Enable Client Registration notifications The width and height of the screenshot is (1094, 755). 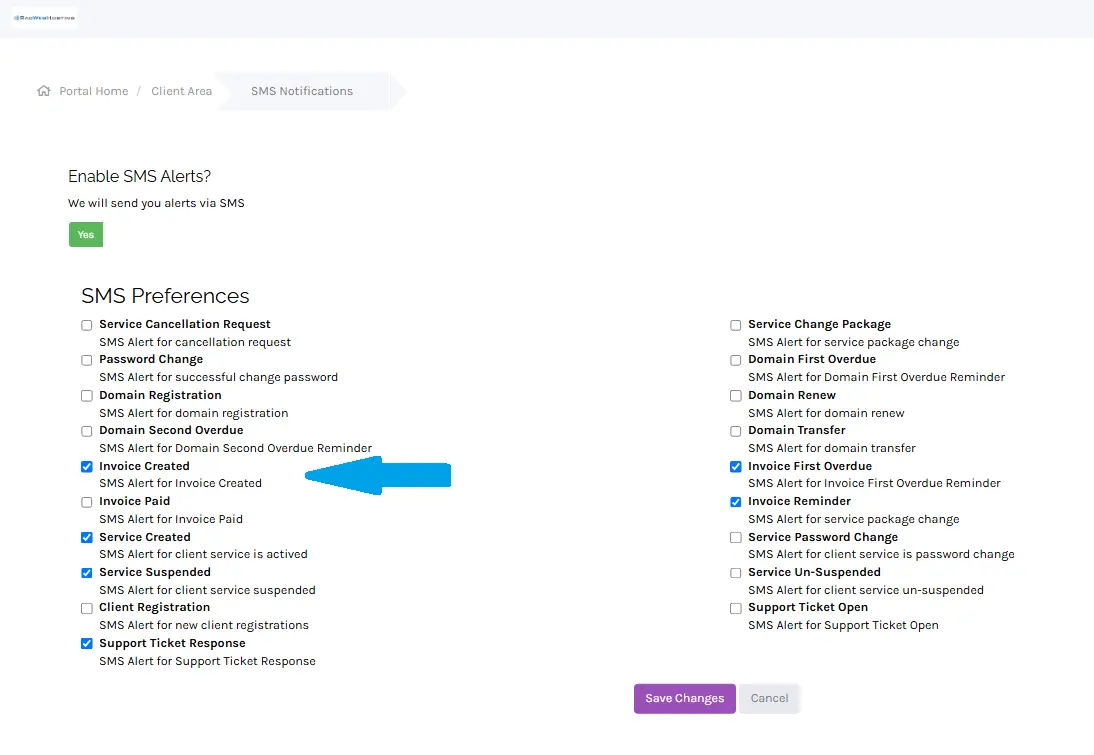tap(86, 608)
